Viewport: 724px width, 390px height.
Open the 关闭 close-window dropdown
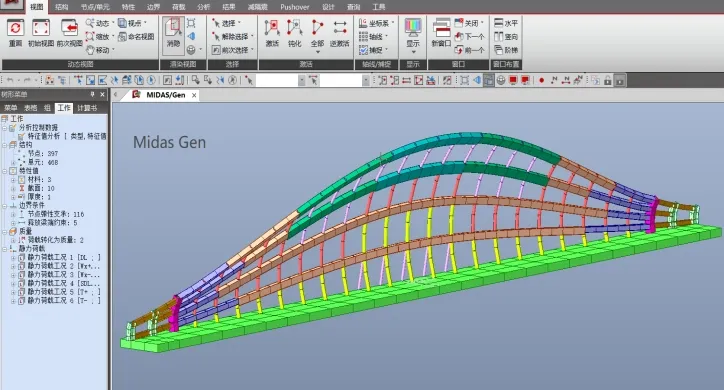click(x=470, y=23)
